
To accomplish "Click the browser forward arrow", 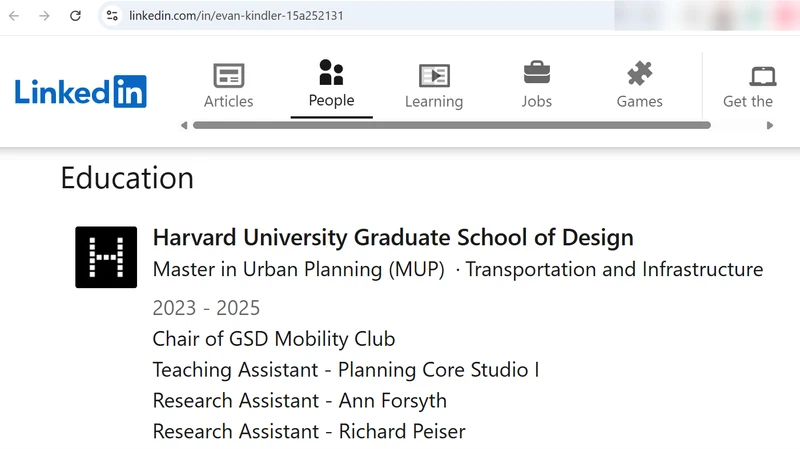I will [x=44, y=16].
